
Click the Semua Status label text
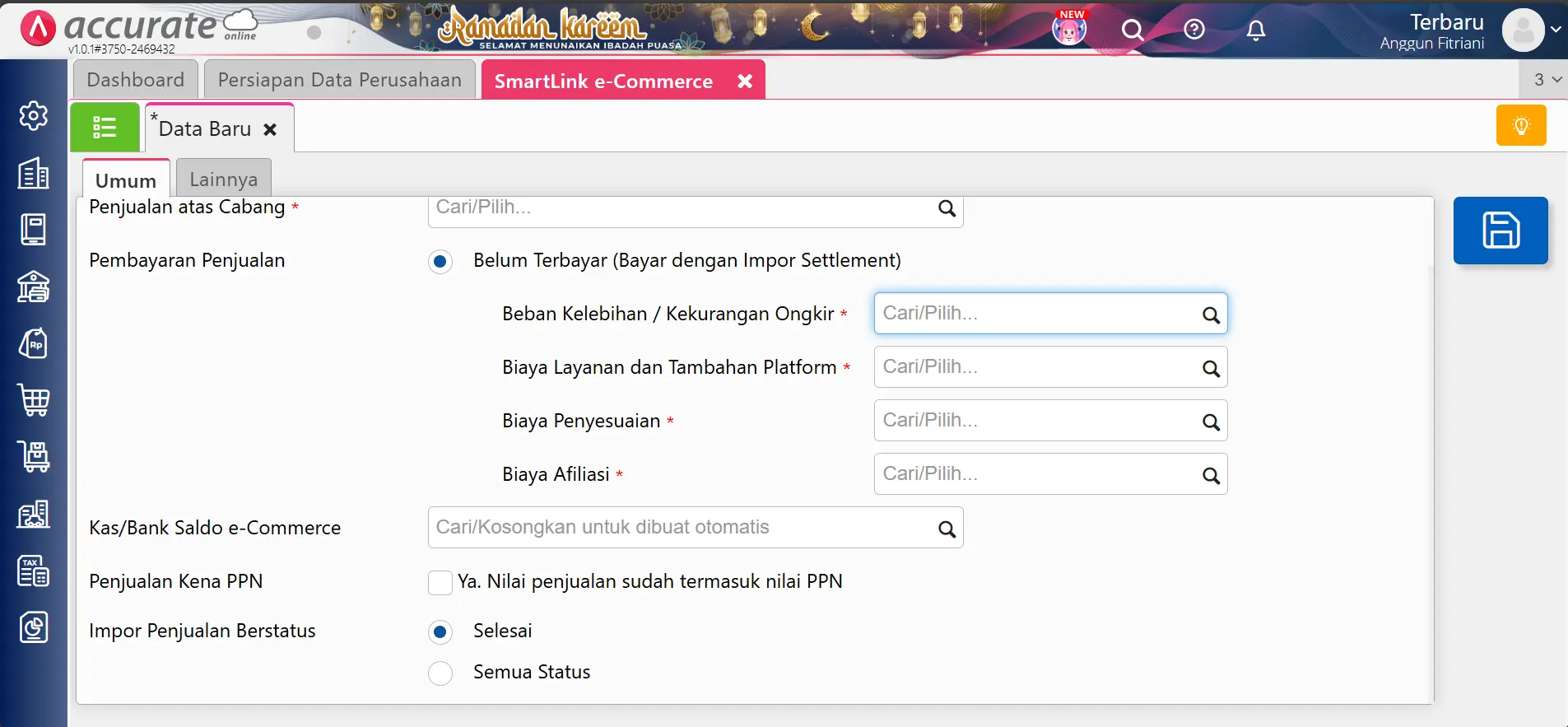(532, 673)
